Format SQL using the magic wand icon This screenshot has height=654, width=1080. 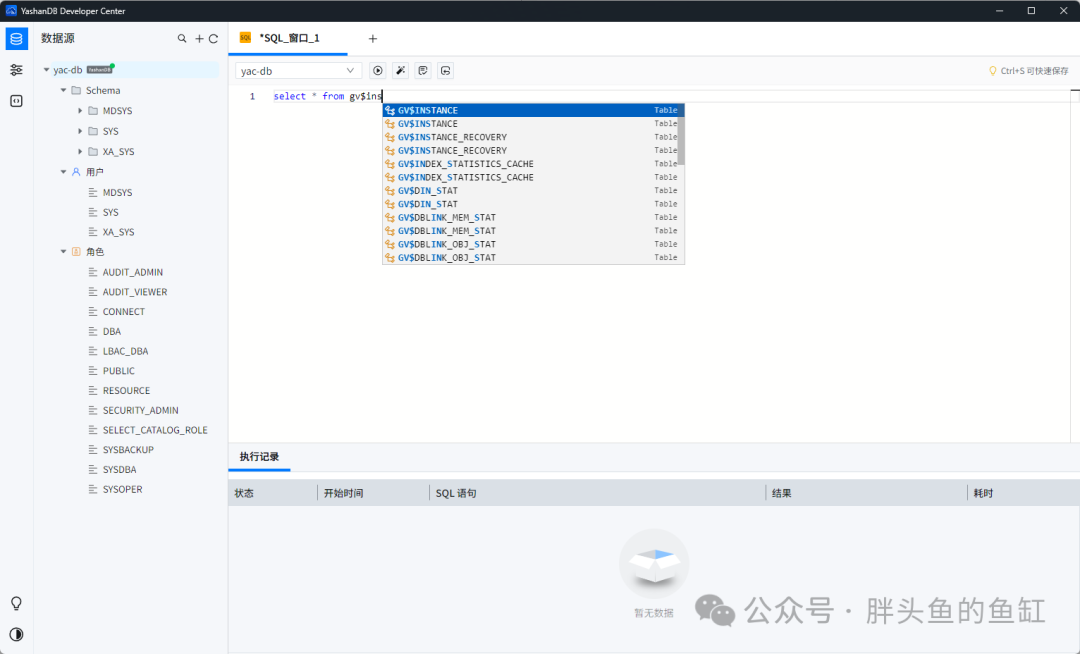coord(400,71)
